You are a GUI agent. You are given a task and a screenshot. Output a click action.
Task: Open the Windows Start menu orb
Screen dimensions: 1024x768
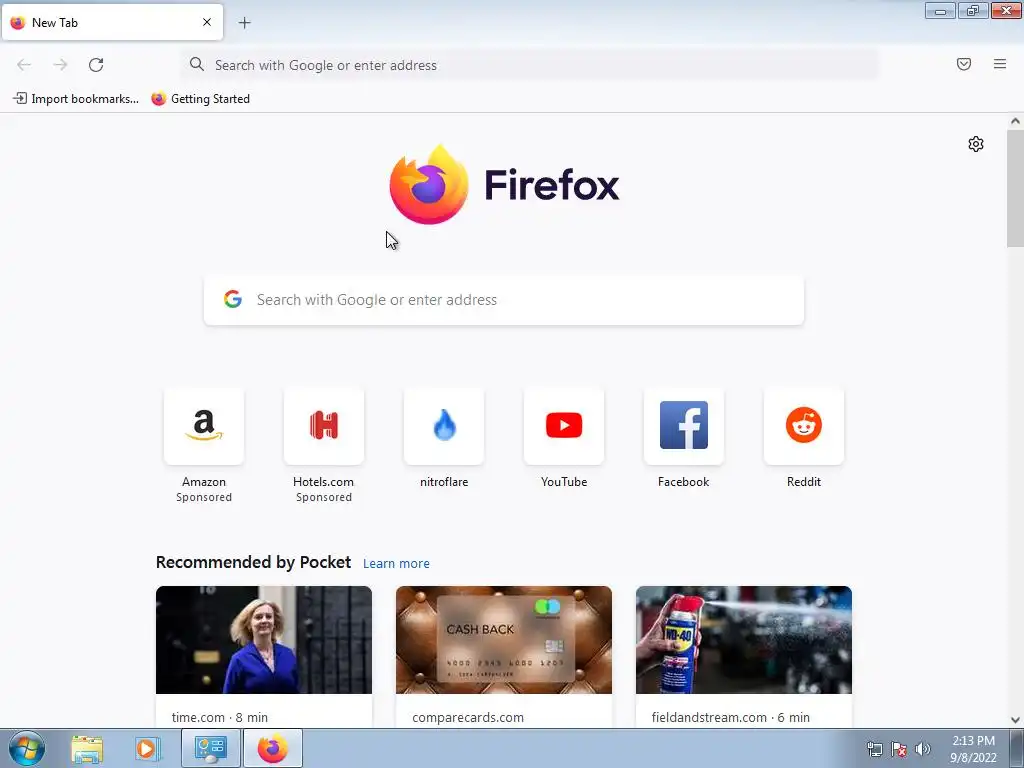pos(27,748)
